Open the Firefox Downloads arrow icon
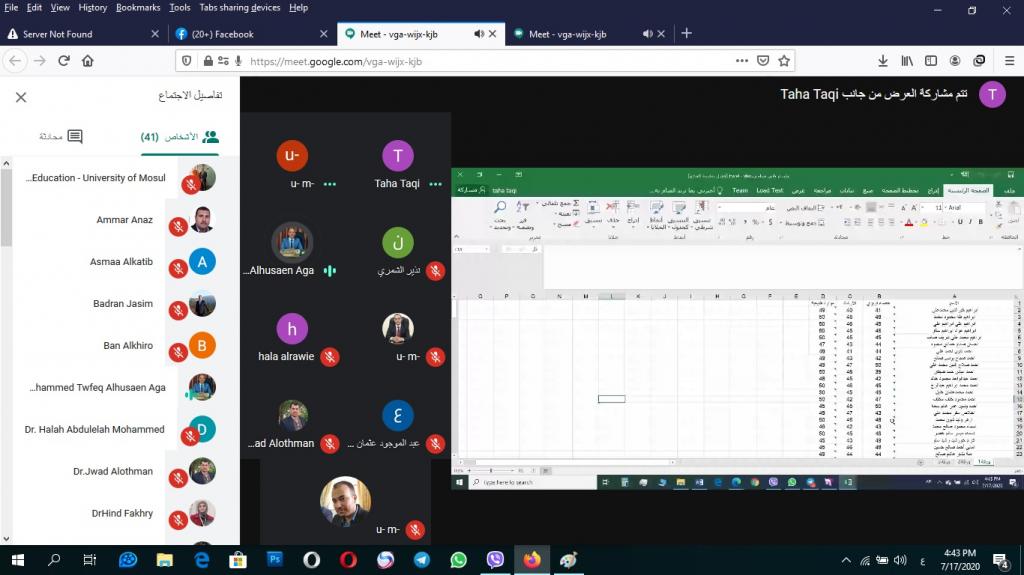Screen dimensions: 1024x575 pos(883,61)
